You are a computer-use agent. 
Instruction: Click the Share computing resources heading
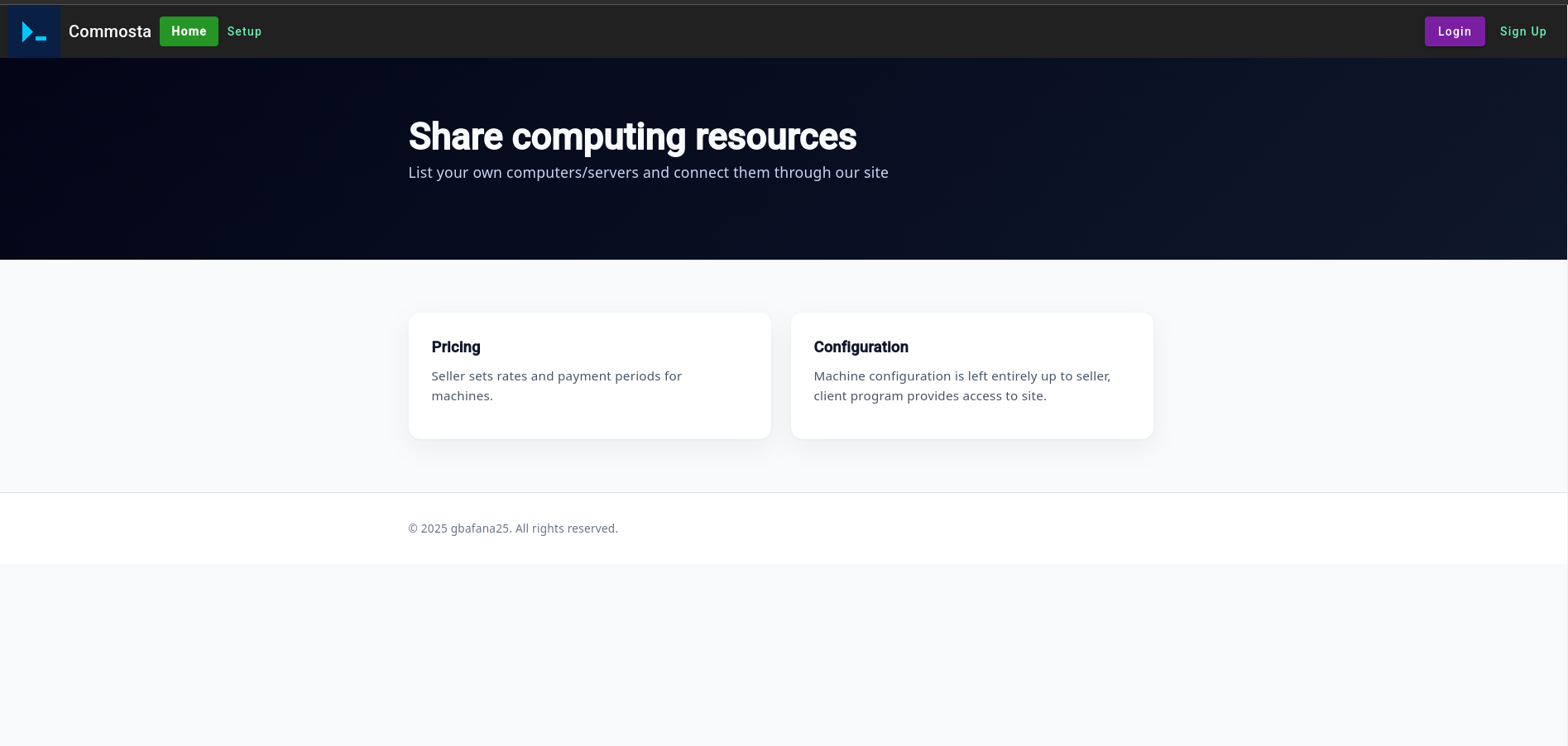[x=632, y=136]
